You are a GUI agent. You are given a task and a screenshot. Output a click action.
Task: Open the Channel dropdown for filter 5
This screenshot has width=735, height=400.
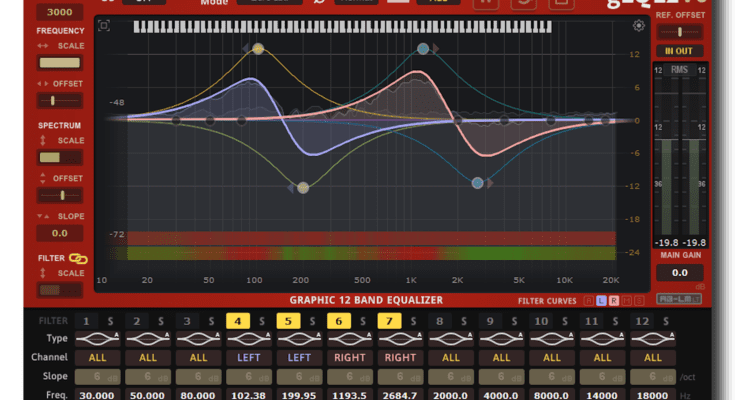pyautogui.click(x=299, y=357)
